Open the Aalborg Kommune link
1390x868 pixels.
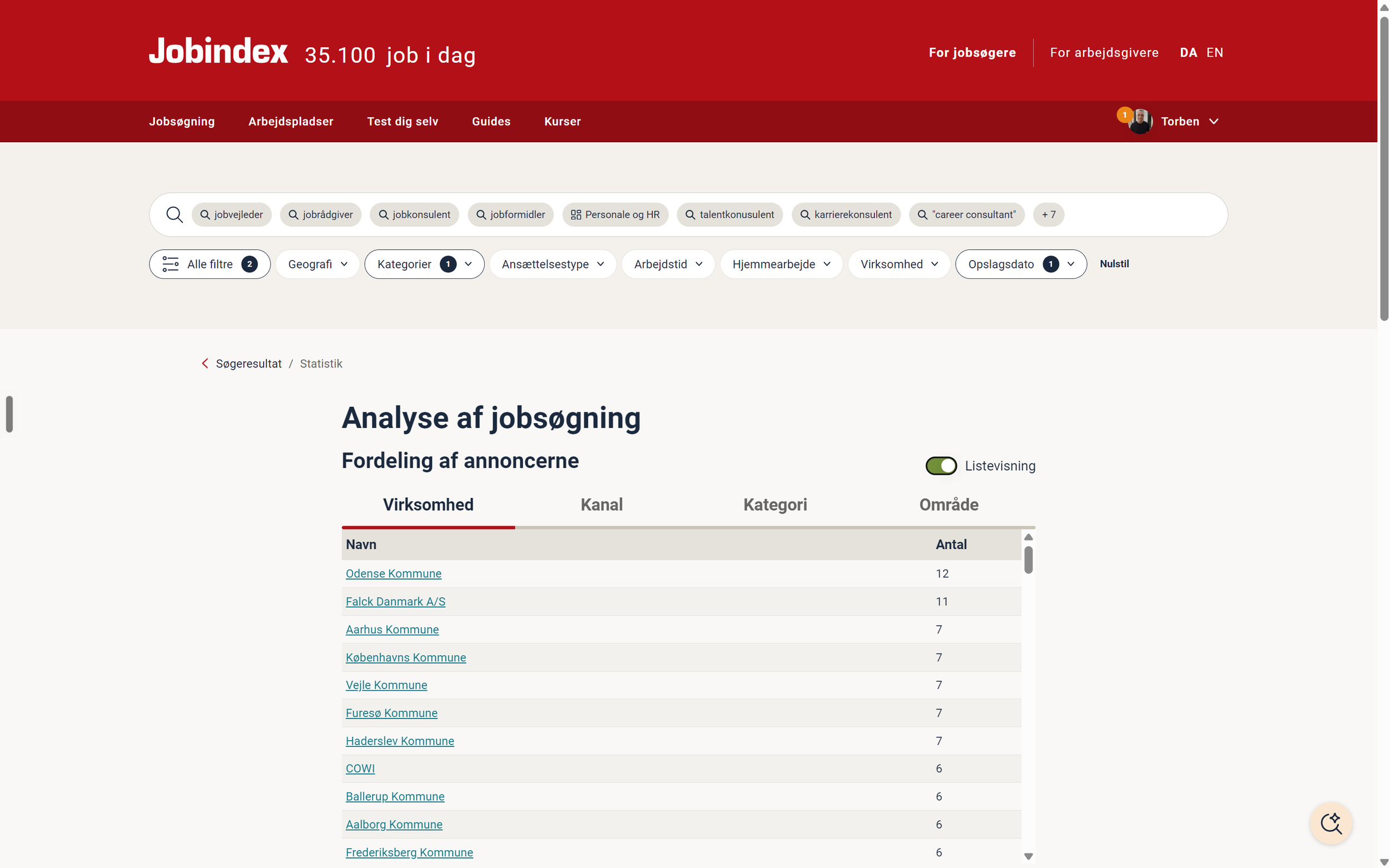[394, 824]
